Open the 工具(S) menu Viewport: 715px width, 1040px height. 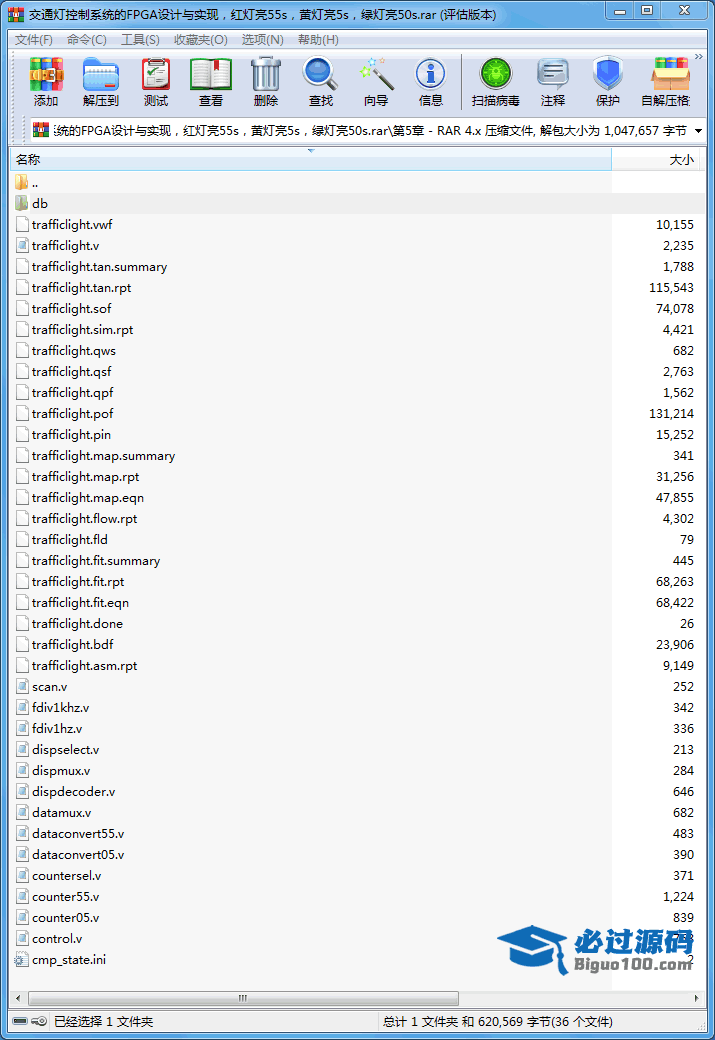140,40
